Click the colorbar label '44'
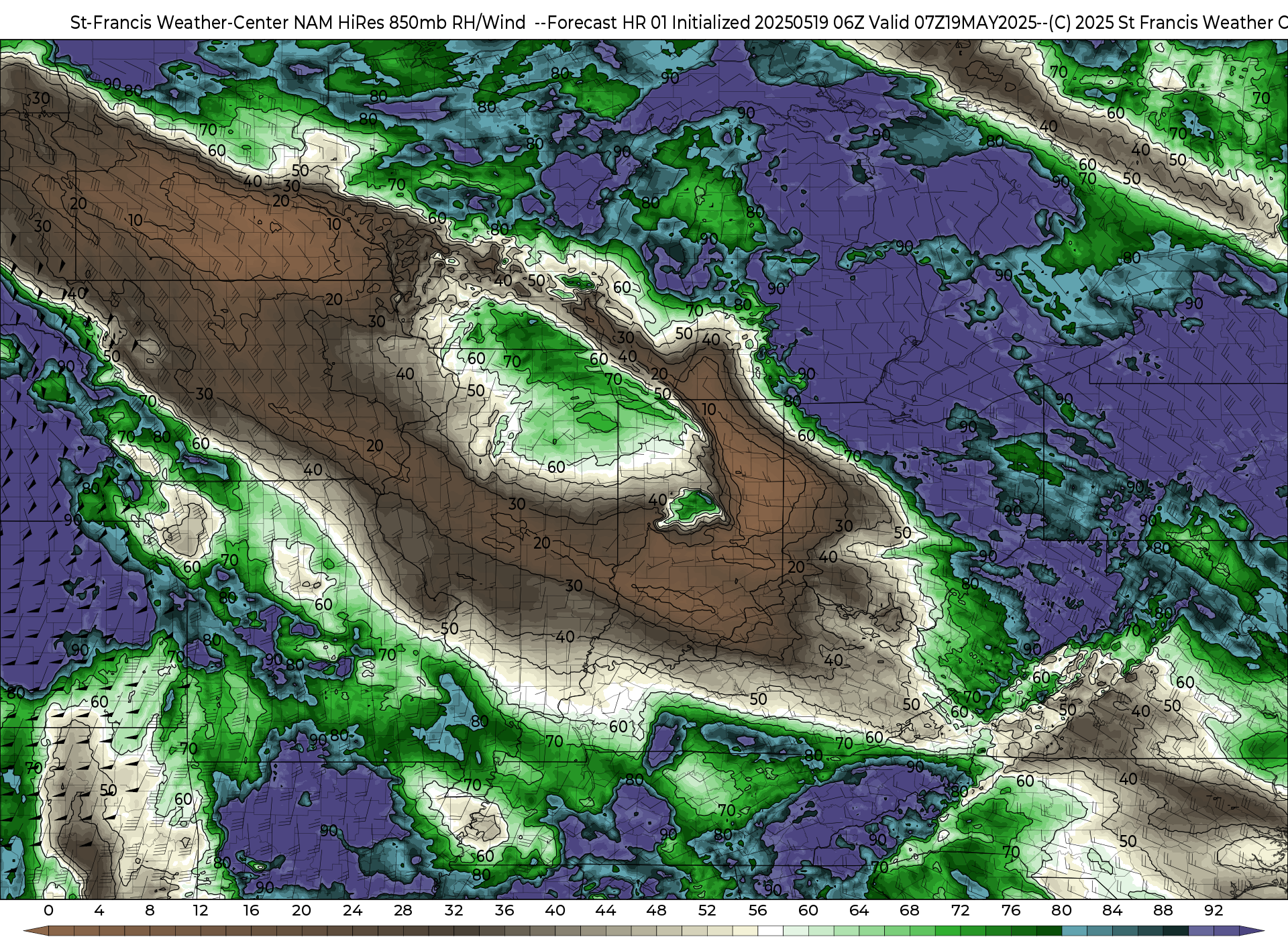 [606, 910]
